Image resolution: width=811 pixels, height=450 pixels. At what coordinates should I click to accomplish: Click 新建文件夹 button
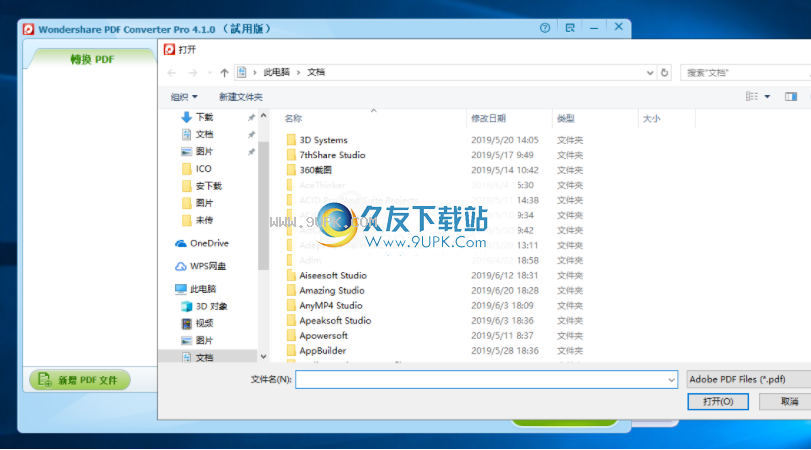(x=241, y=97)
